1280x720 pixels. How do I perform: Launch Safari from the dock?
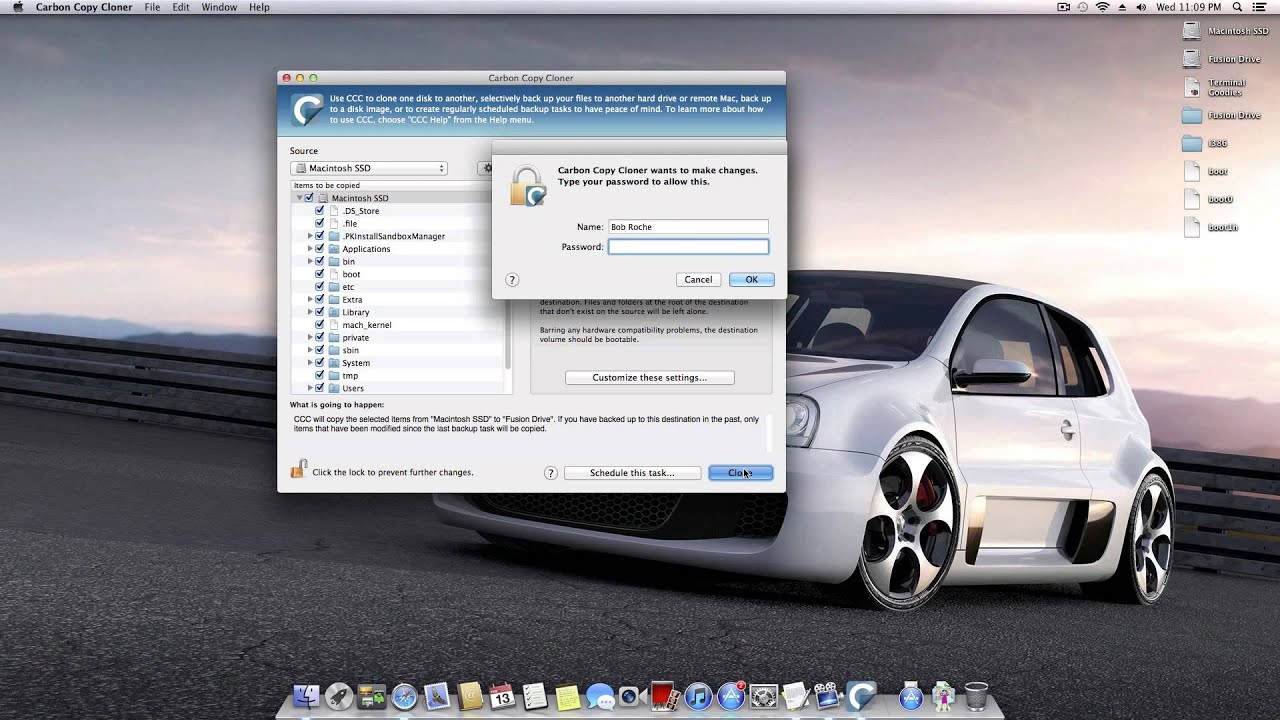(404, 696)
